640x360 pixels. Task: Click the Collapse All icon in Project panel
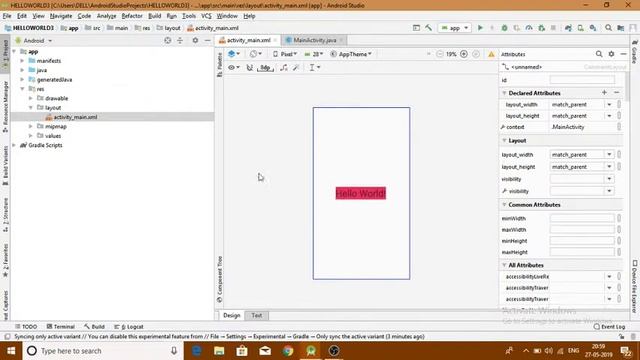[x=180, y=40]
